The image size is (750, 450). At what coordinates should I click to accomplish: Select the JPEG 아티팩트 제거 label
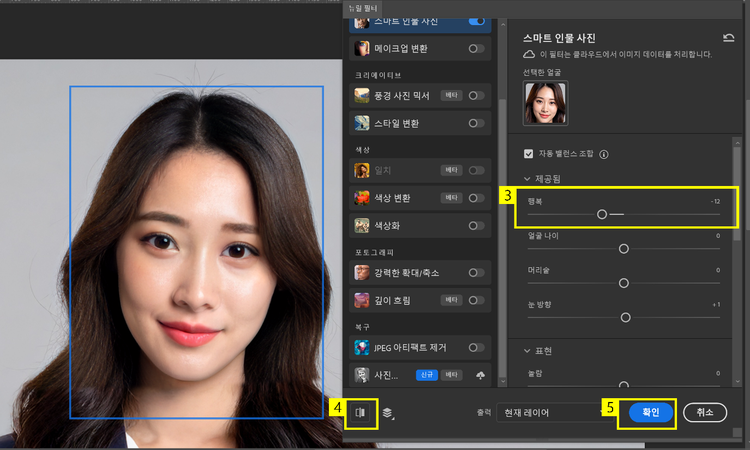point(410,348)
